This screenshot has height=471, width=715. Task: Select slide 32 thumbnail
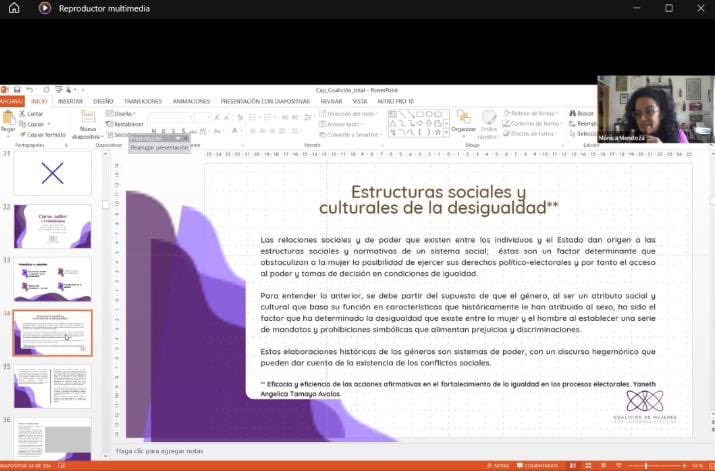pos(52,226)
